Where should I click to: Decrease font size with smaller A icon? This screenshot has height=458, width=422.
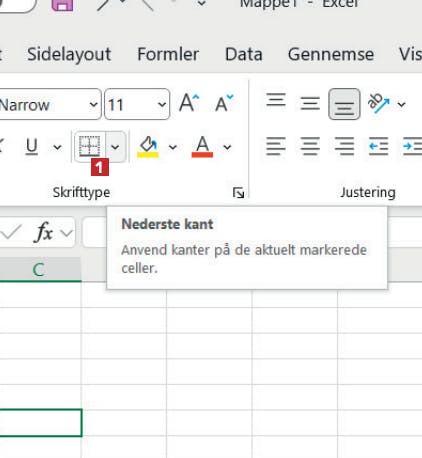224,104
